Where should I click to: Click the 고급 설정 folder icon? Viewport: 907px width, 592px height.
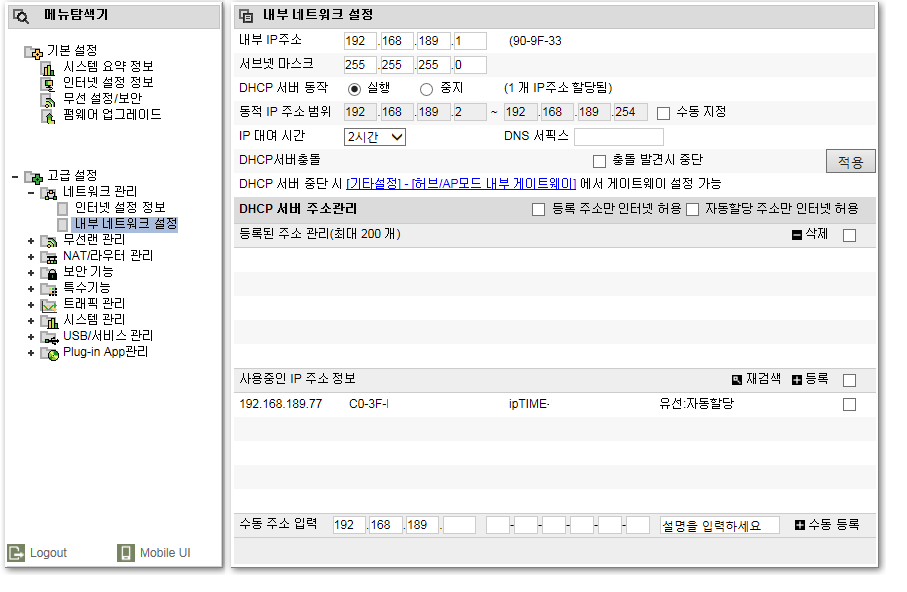click(x=33, y=177)
